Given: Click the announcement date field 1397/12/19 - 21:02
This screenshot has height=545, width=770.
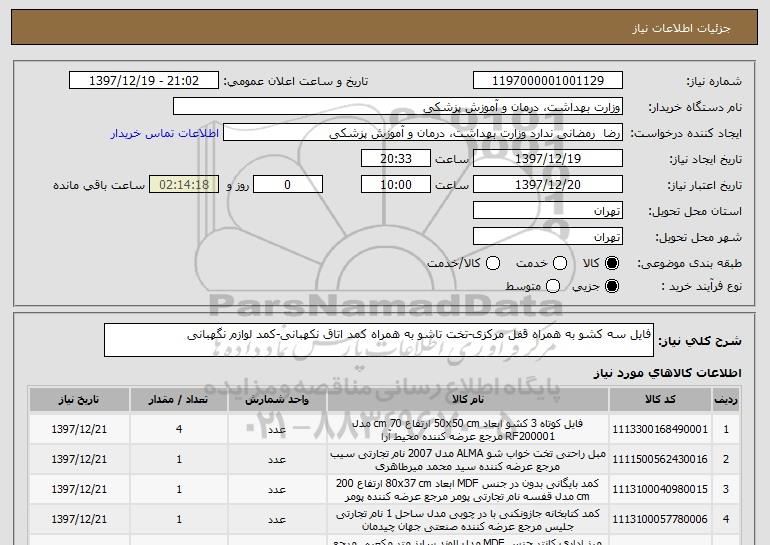Looking at the screenshot, I should click(144, 81).
